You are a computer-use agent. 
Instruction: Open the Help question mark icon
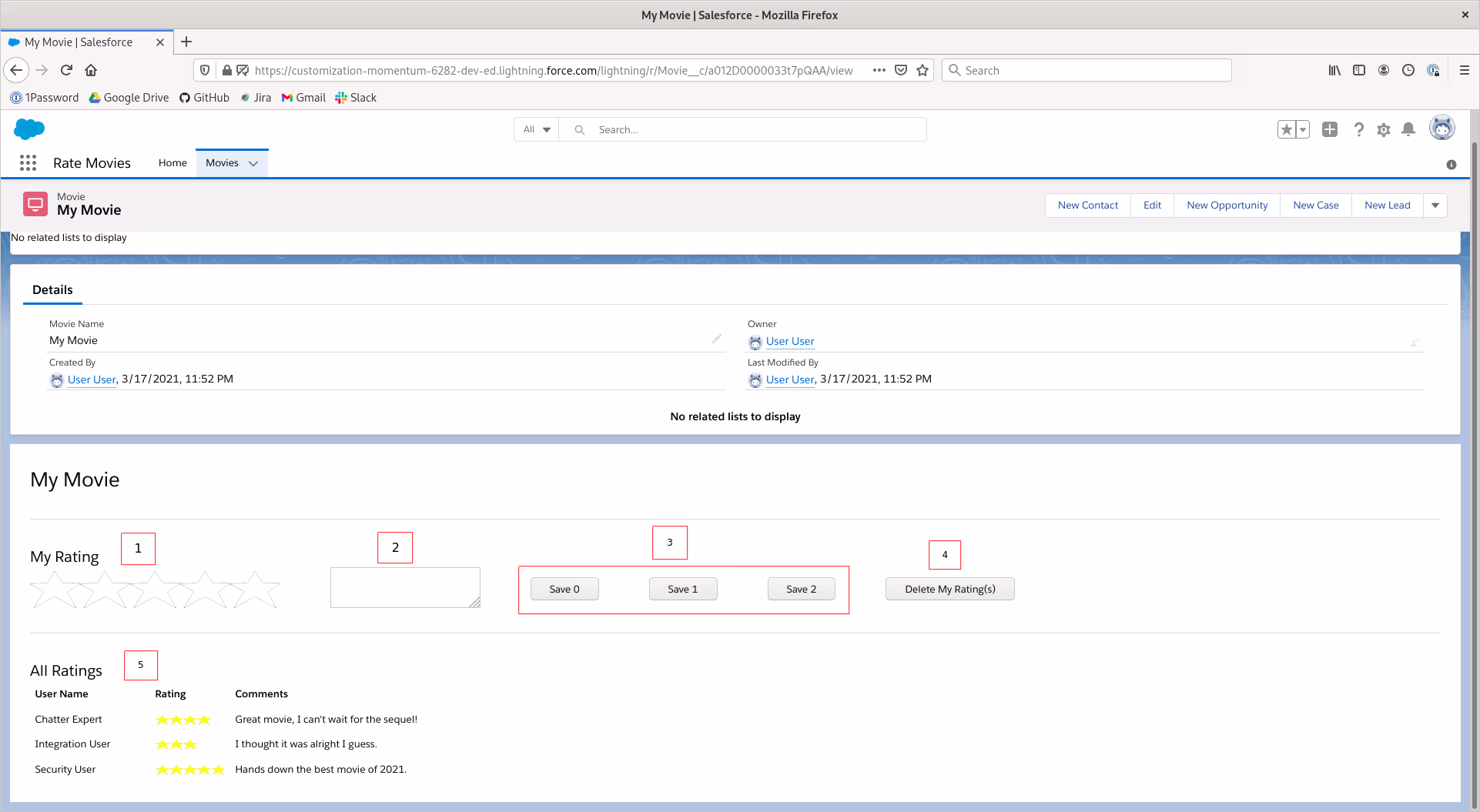coord(1359,129)
